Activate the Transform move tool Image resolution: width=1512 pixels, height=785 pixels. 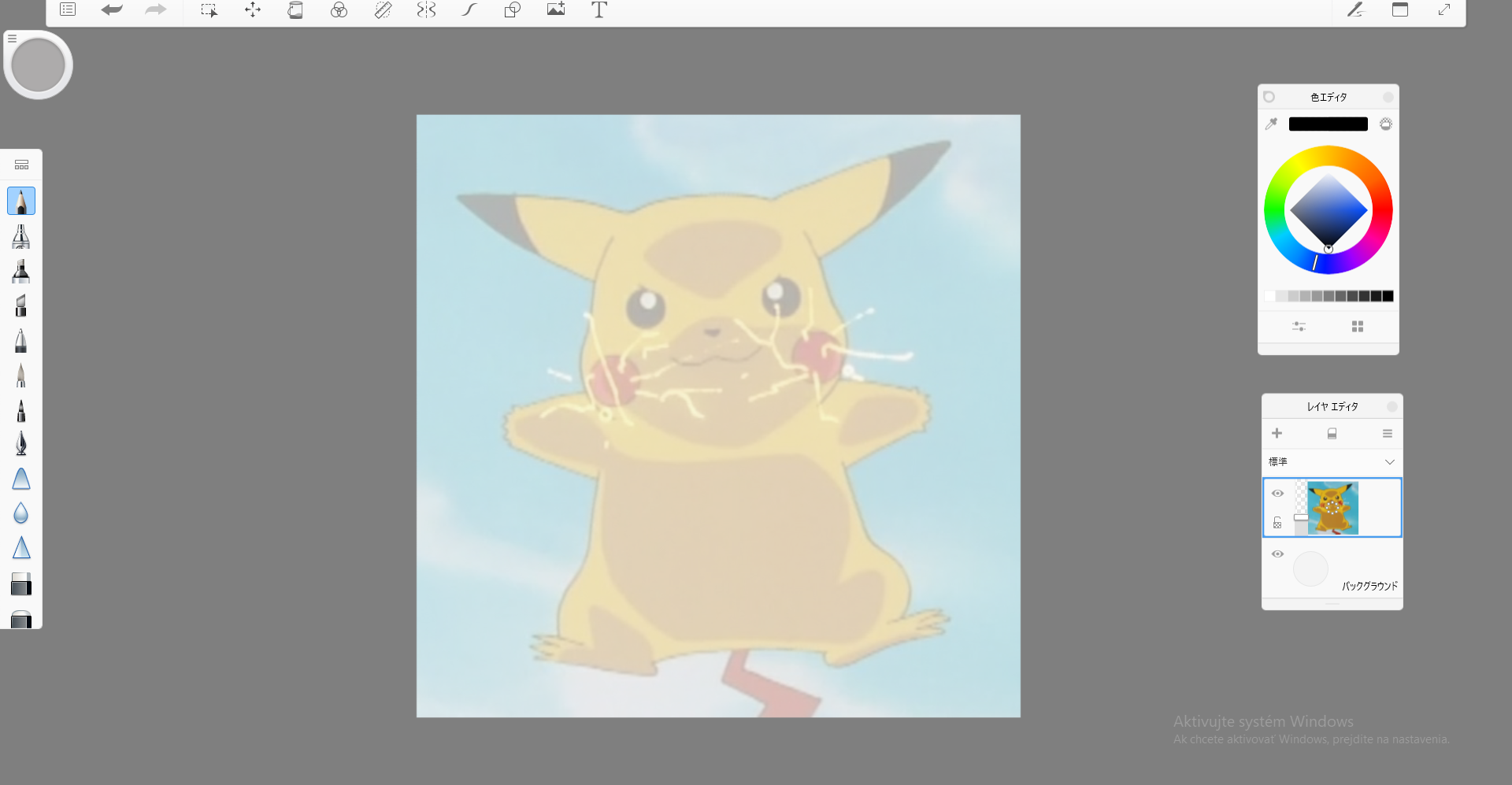253,9
